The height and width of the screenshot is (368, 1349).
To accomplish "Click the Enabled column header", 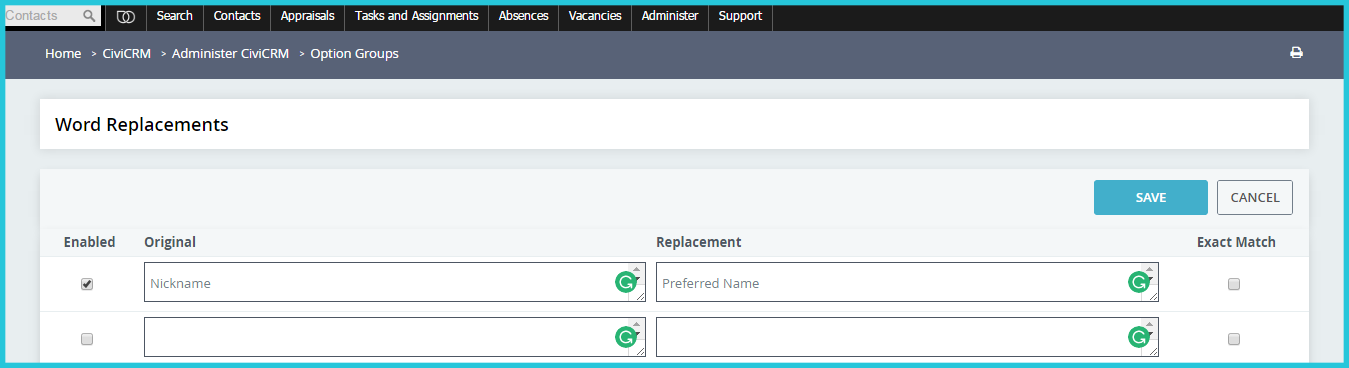I will (x=89, y=242).
